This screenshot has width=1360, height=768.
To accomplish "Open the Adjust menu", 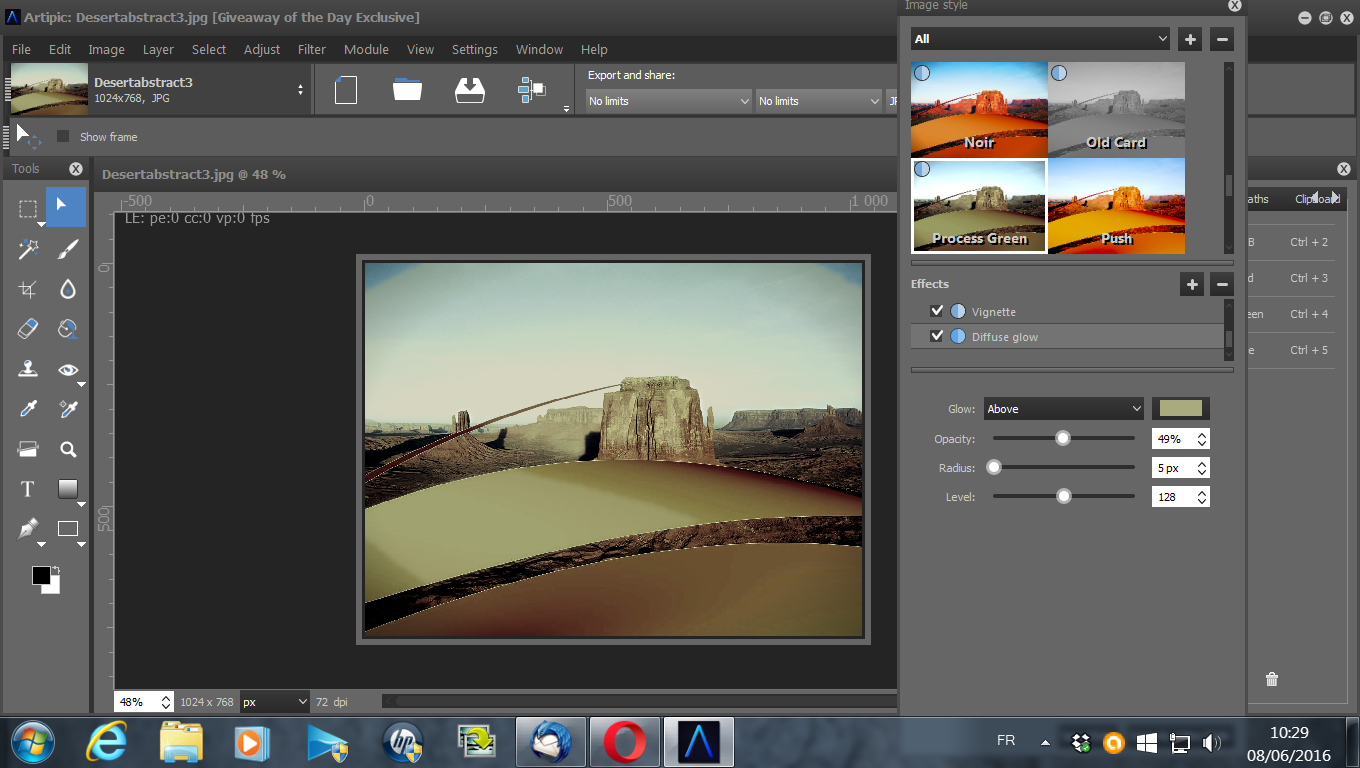I will click(262, 49).
